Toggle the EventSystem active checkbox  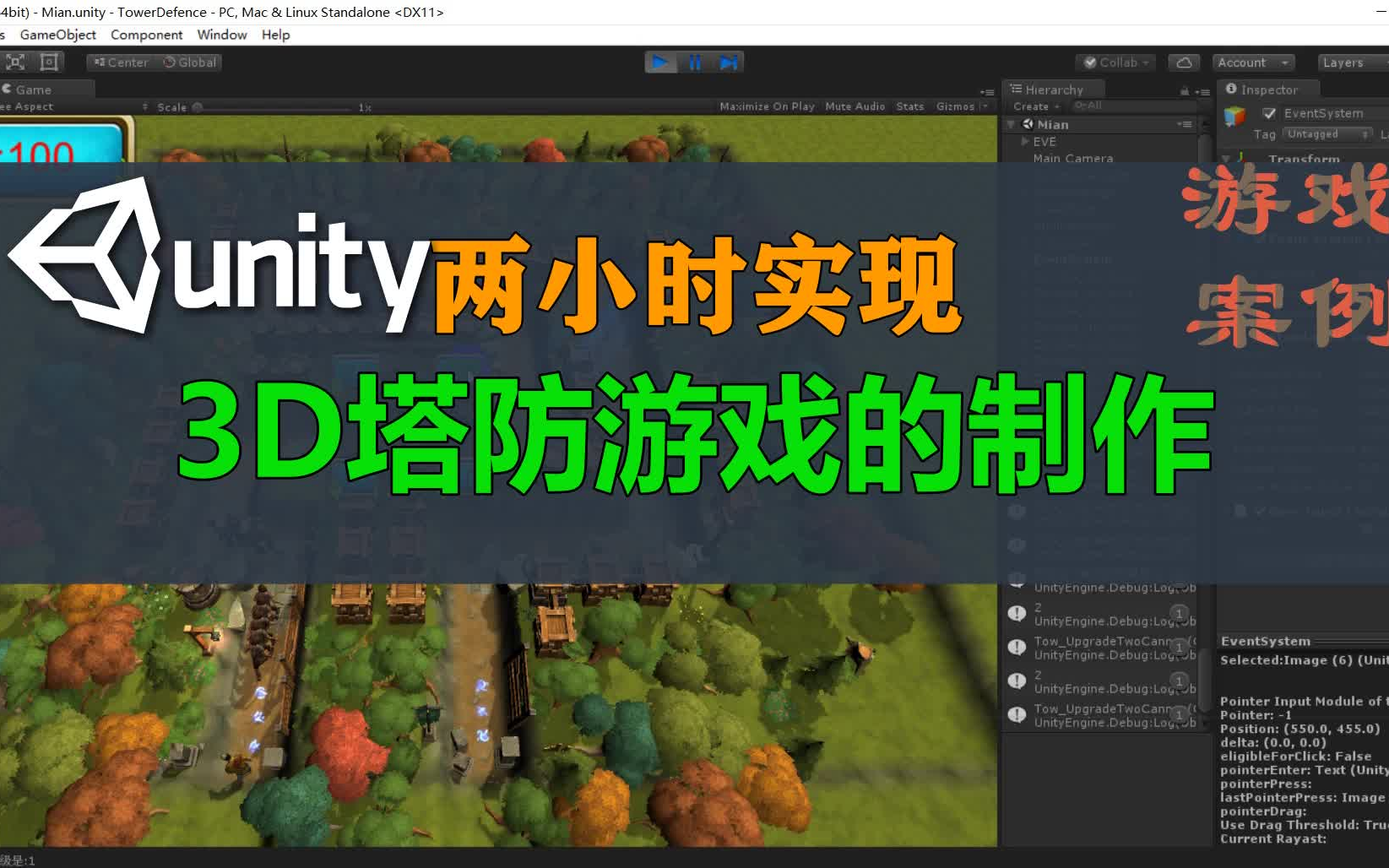[1268, 113]
